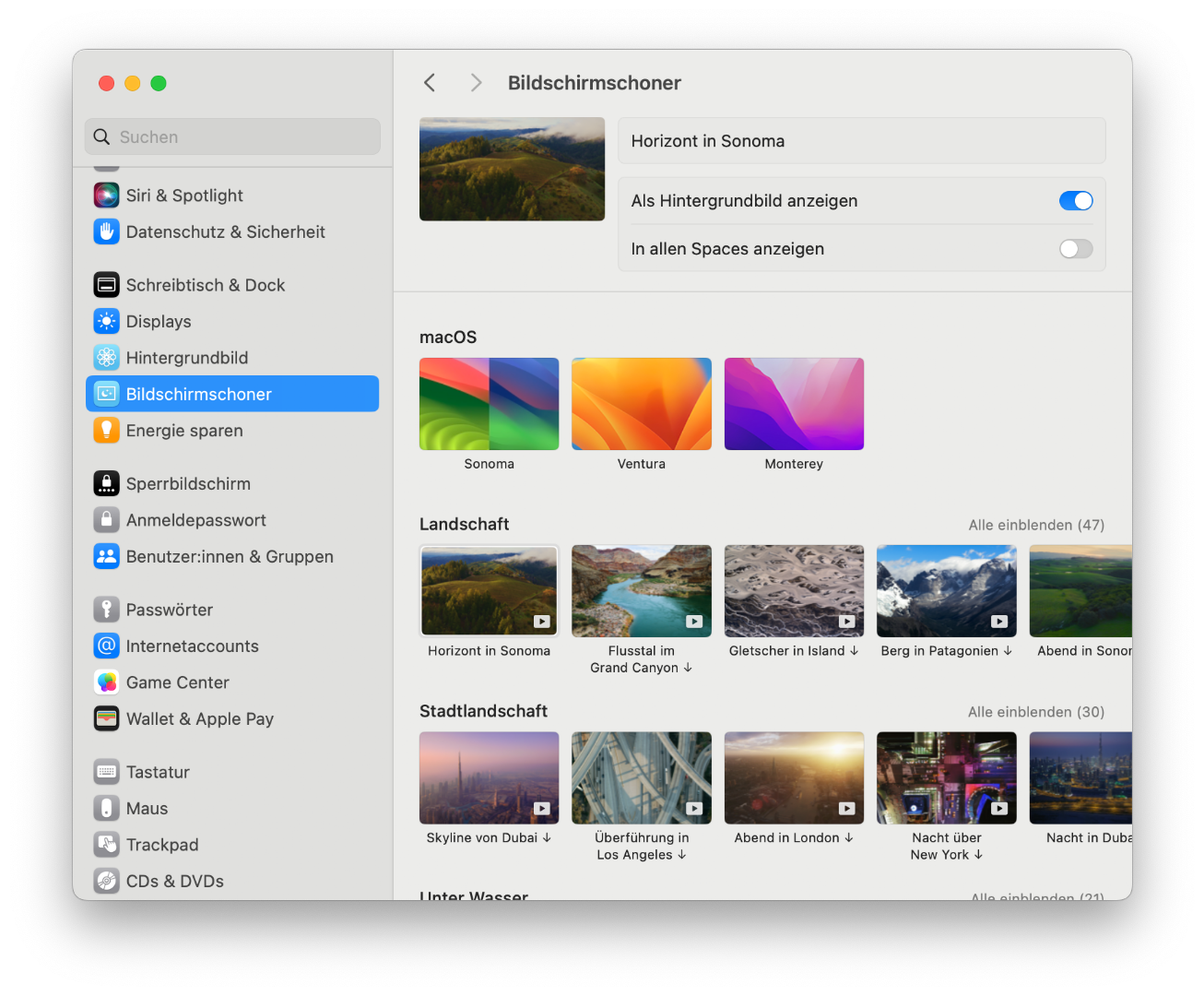
Task: Go back using the left chevron
Action: click(x=430, y=83)
